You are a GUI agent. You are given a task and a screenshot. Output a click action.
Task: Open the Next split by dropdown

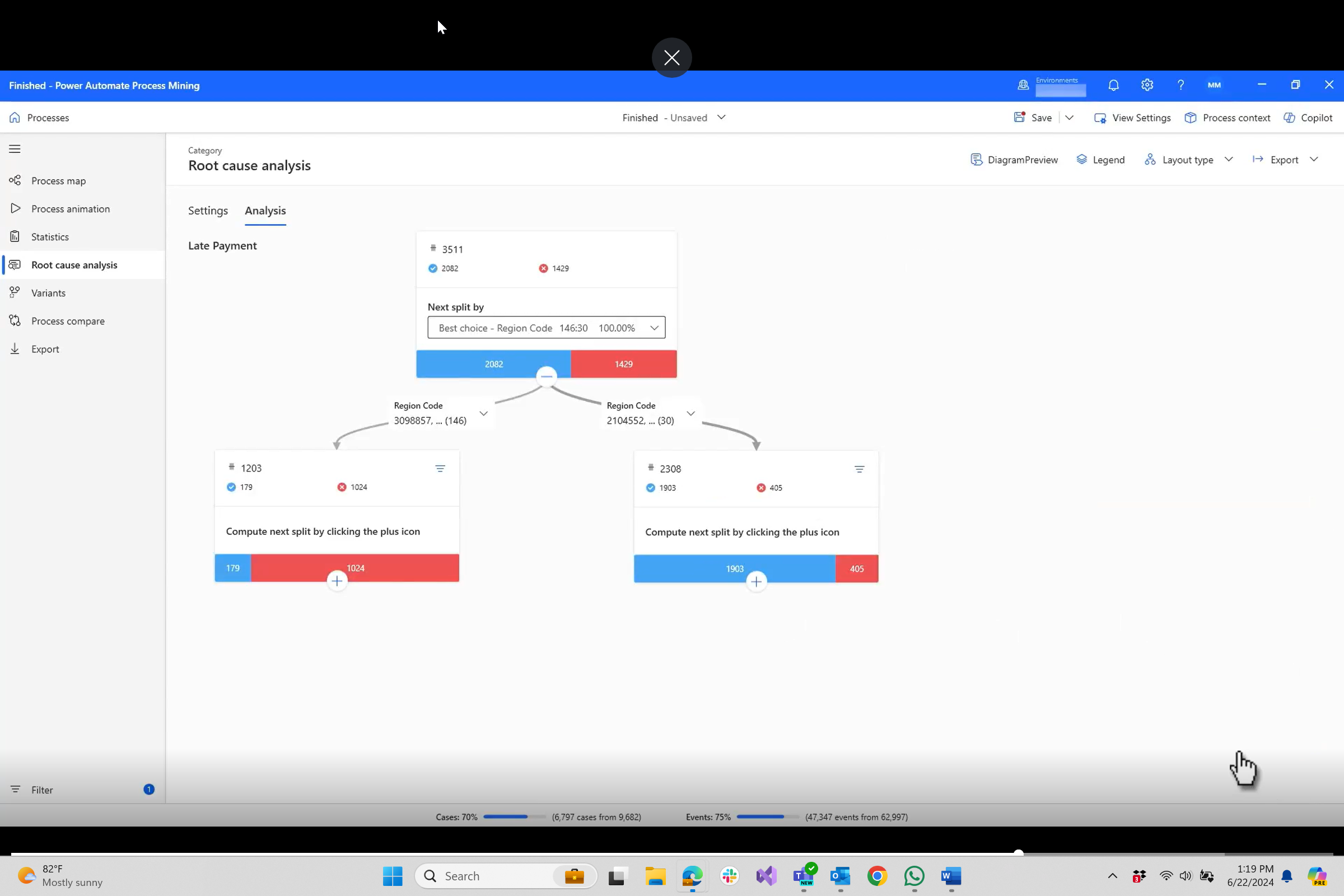coord(654,328)
